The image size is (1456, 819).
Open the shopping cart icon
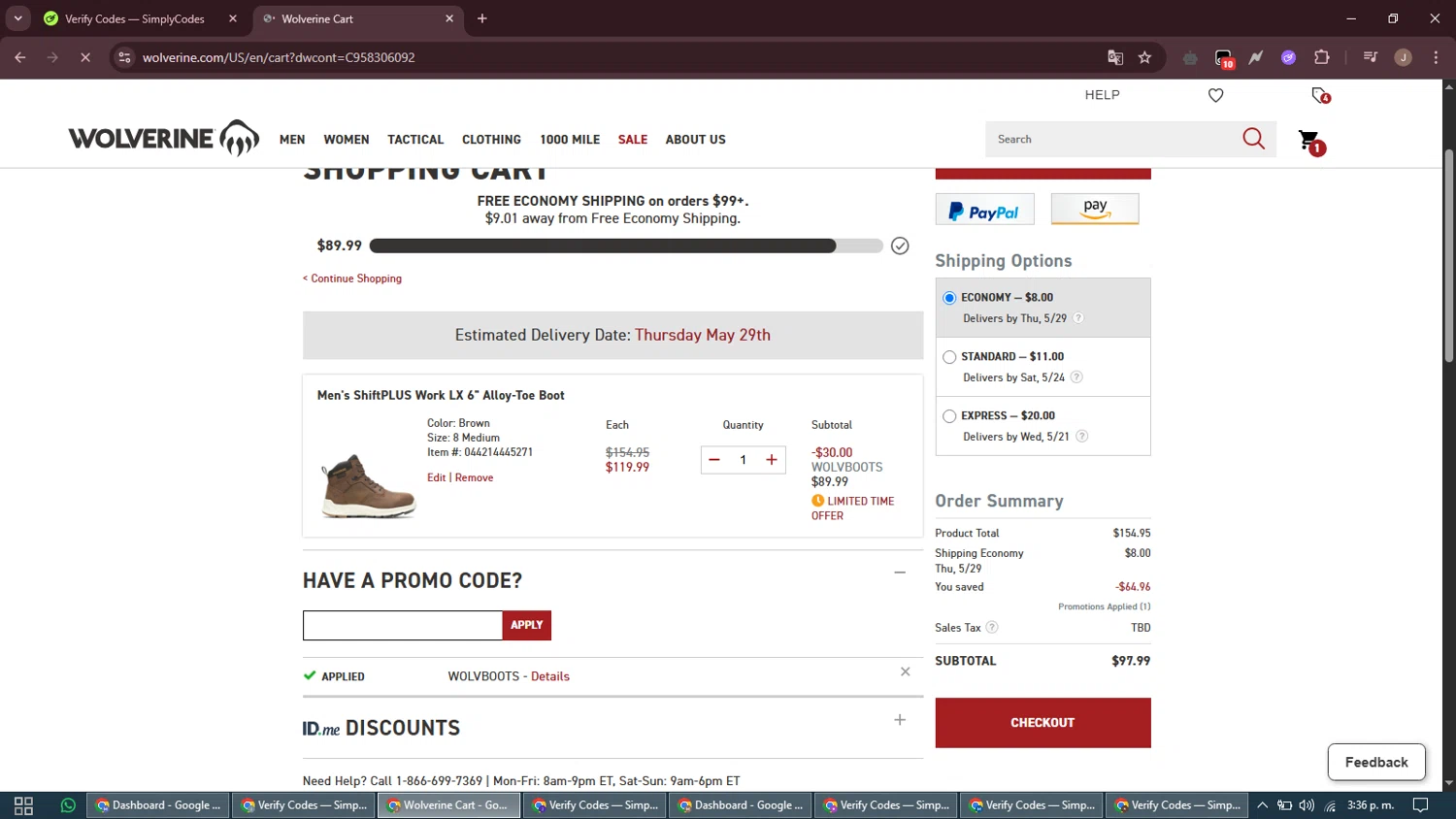[x=1310, y=141]
